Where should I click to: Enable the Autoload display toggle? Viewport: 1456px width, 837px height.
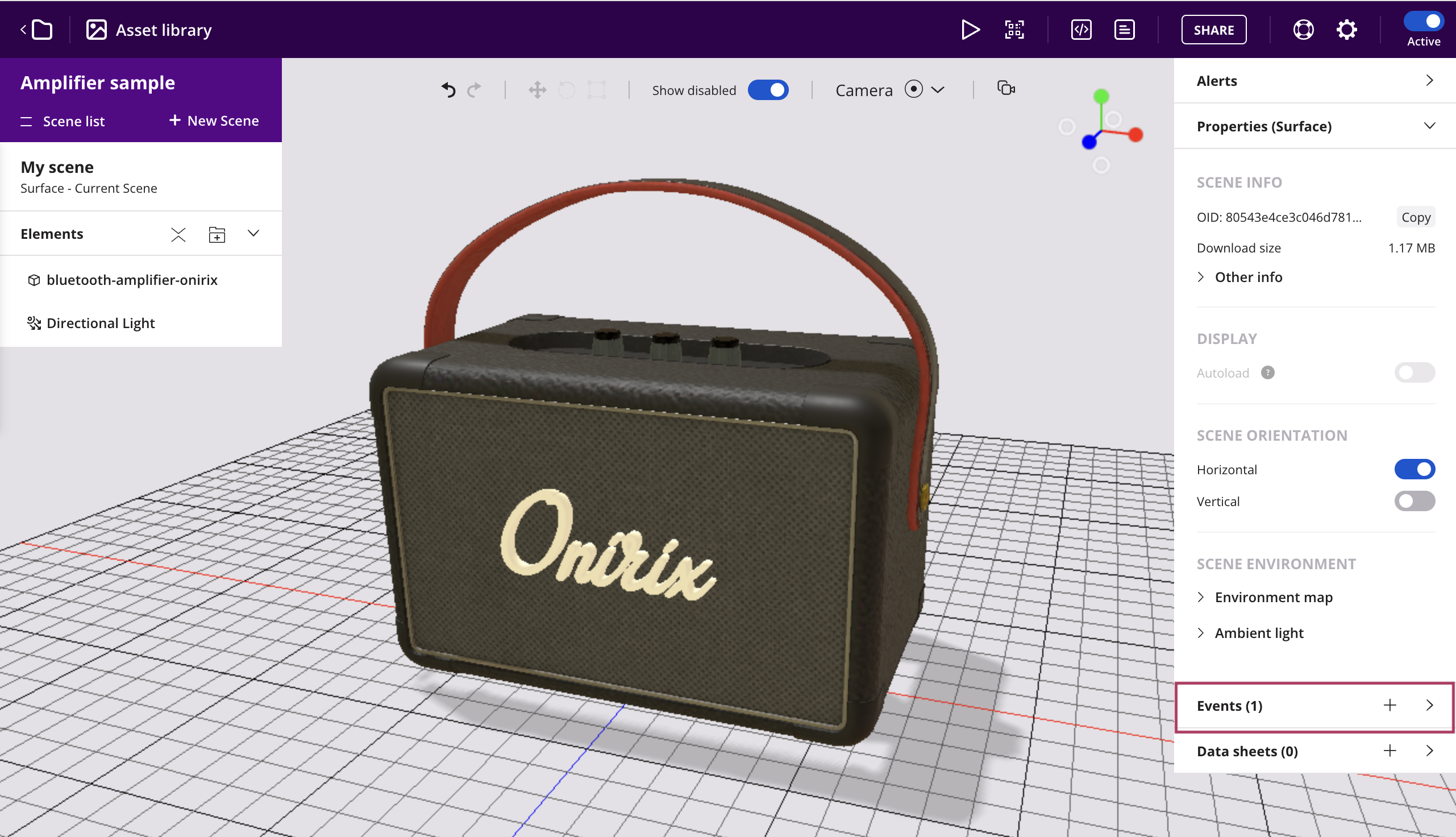pyautogui.click(x=1416, y=372)
